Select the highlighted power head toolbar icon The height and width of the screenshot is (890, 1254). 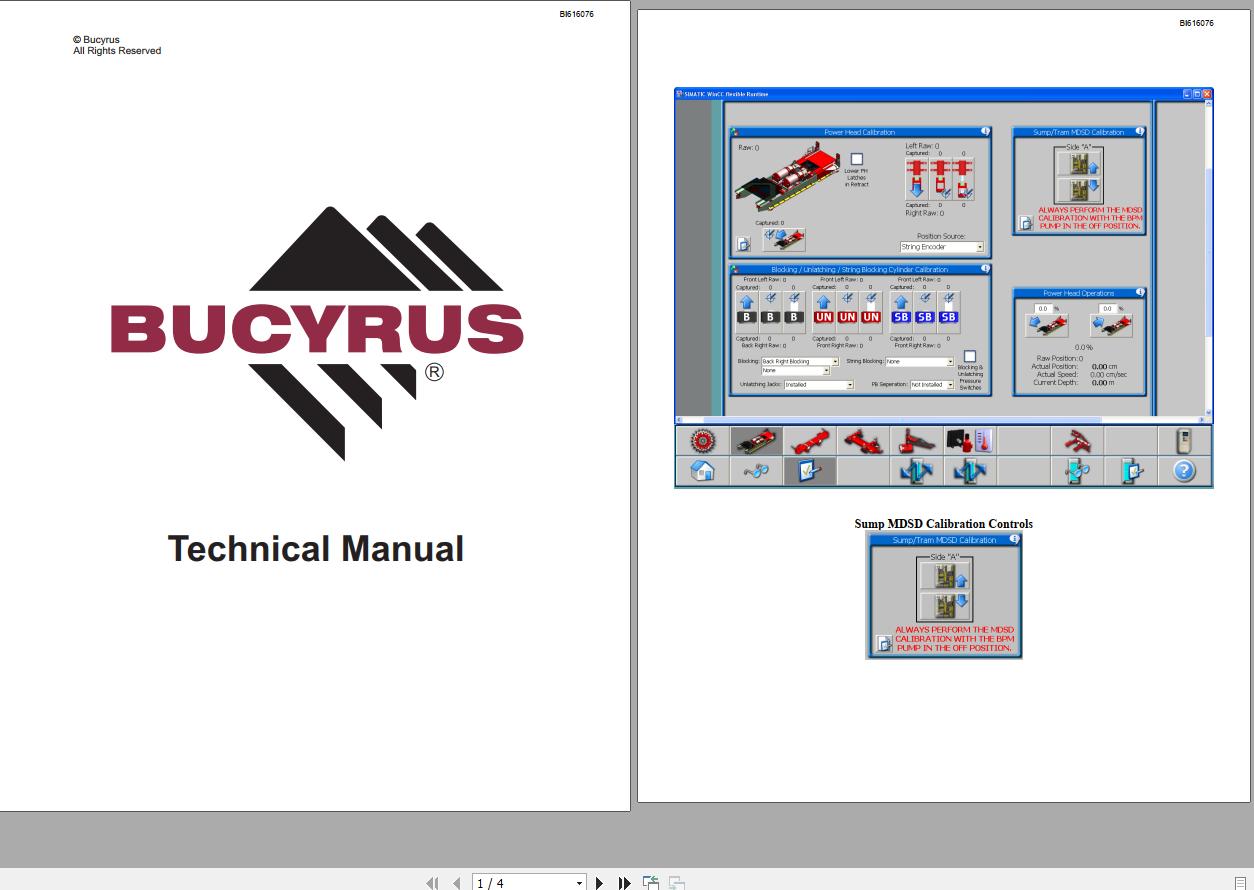pos(756,441)
